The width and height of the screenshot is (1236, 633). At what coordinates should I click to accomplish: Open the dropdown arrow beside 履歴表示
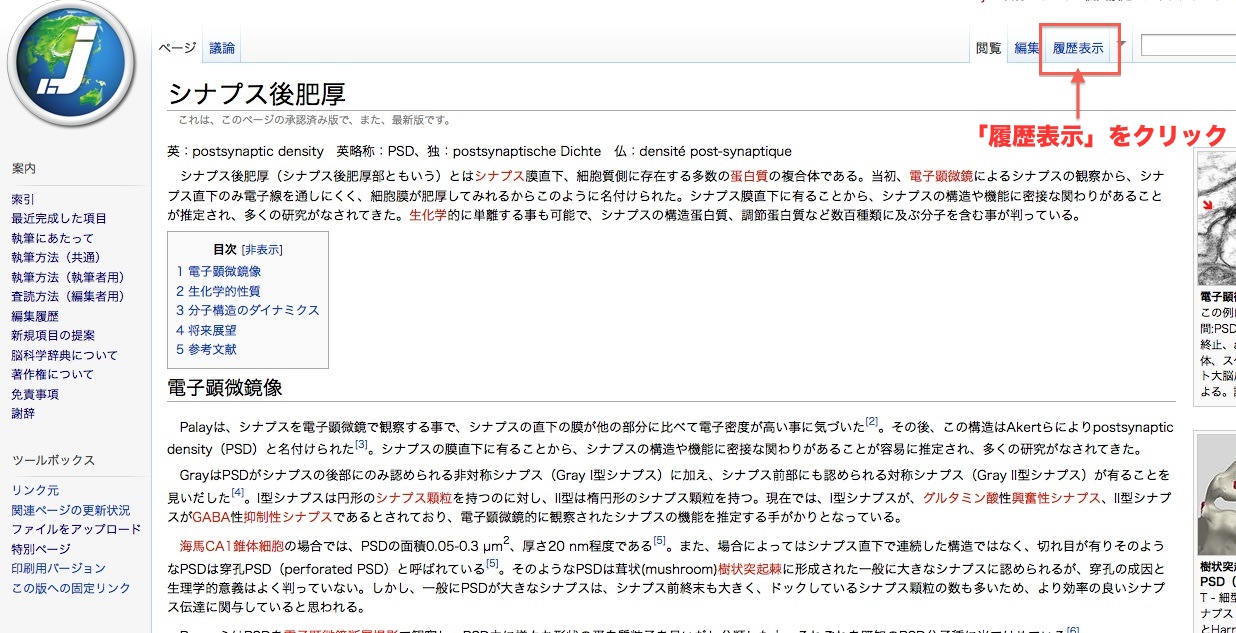click(1122, 47)
